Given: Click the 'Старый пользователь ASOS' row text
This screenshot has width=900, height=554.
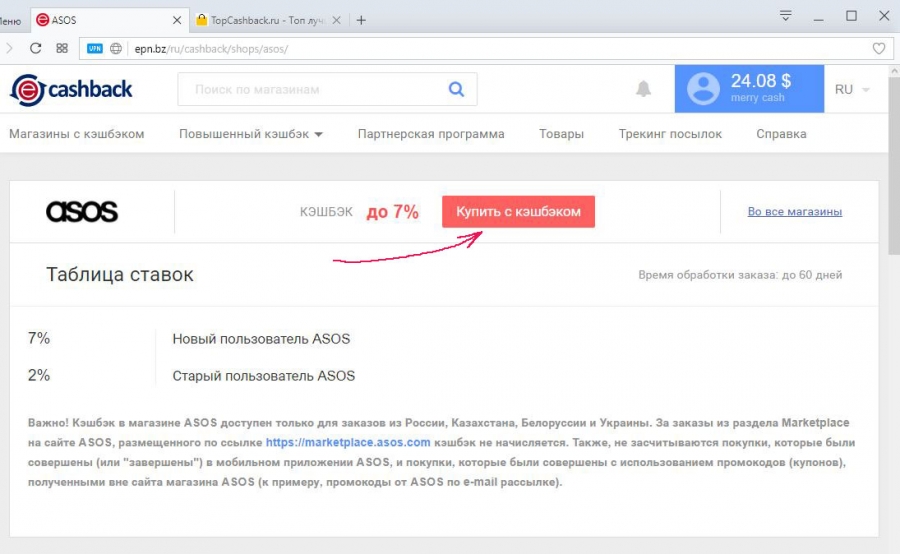Looking at the screenshot, I should pyautogui.click(x=263, y=376).
